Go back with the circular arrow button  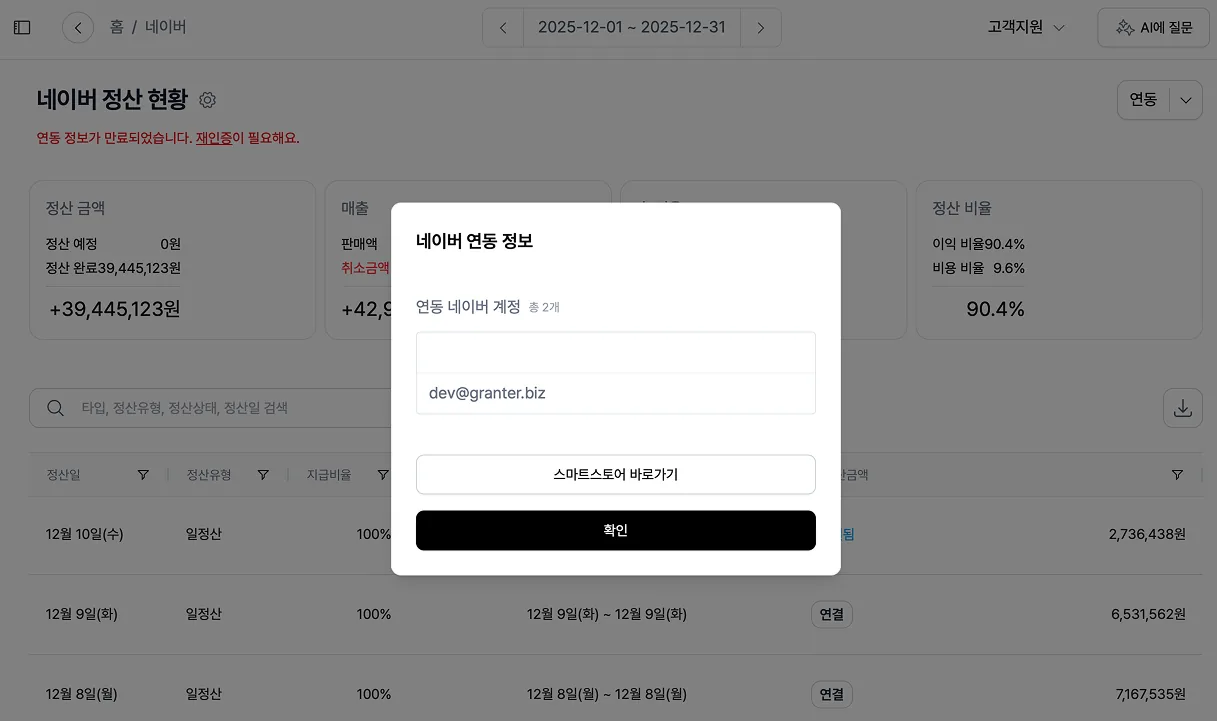click(x=78, y=28)
